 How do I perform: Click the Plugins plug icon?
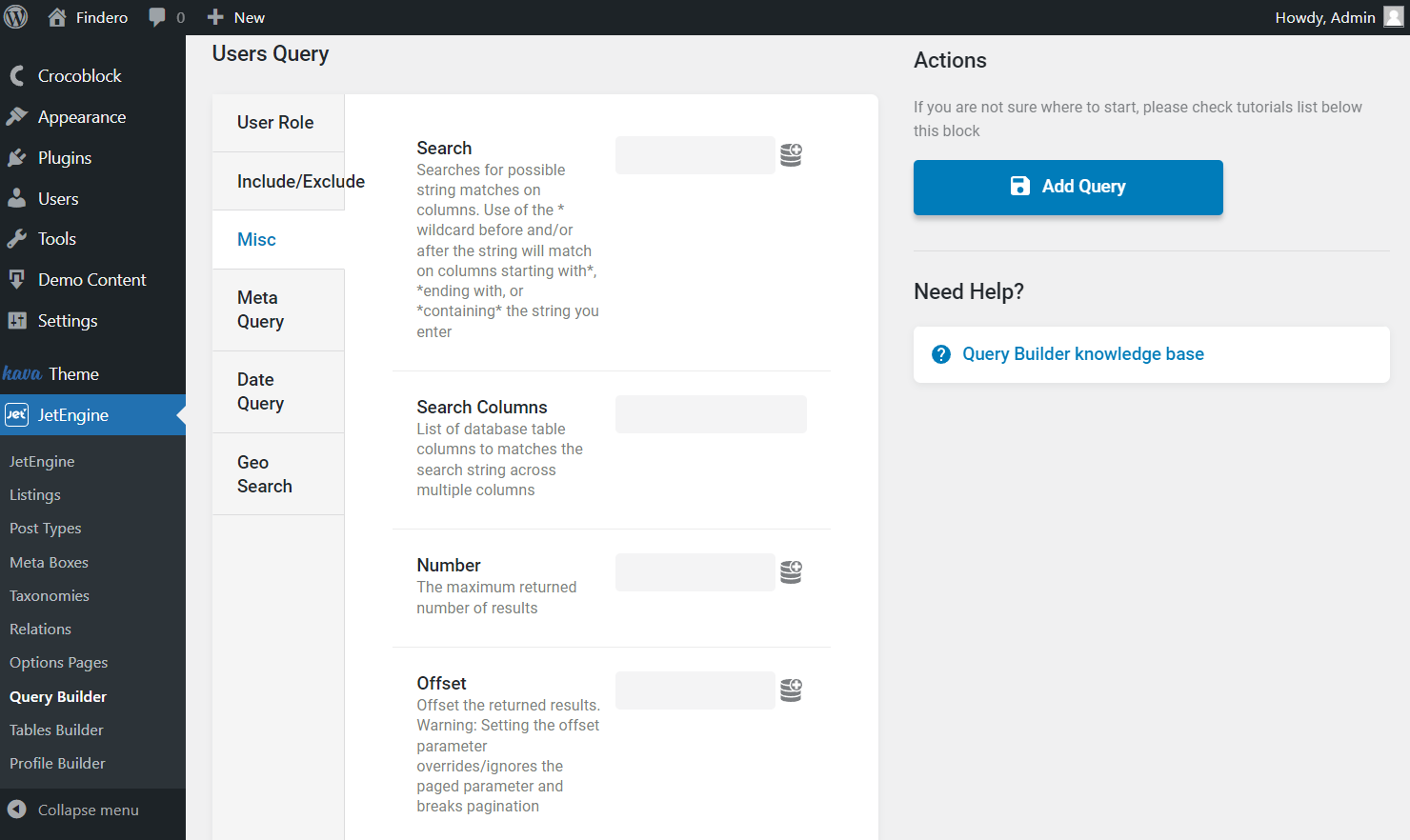(x=17, y=157)
